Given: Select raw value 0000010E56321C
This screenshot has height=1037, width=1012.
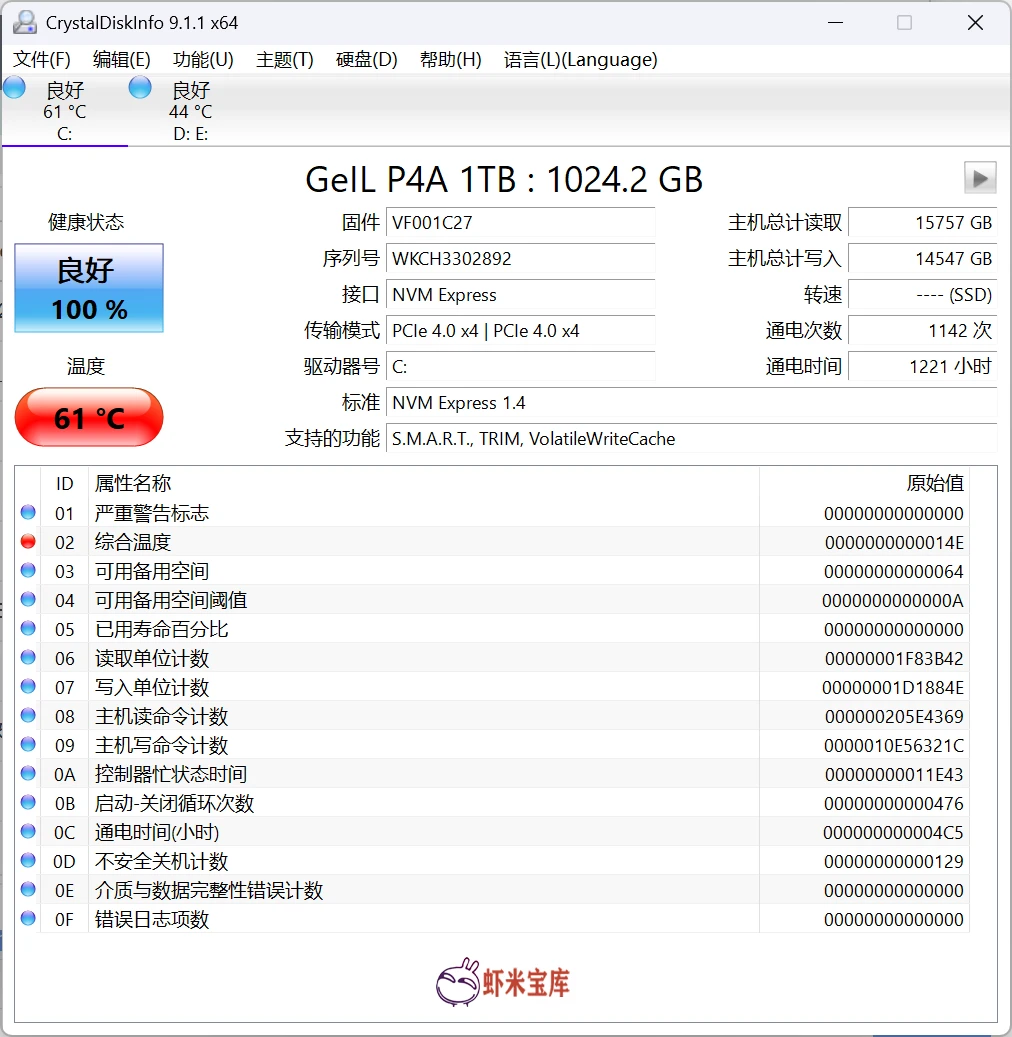Looking at the screenshot, I should tap(894, 745).
